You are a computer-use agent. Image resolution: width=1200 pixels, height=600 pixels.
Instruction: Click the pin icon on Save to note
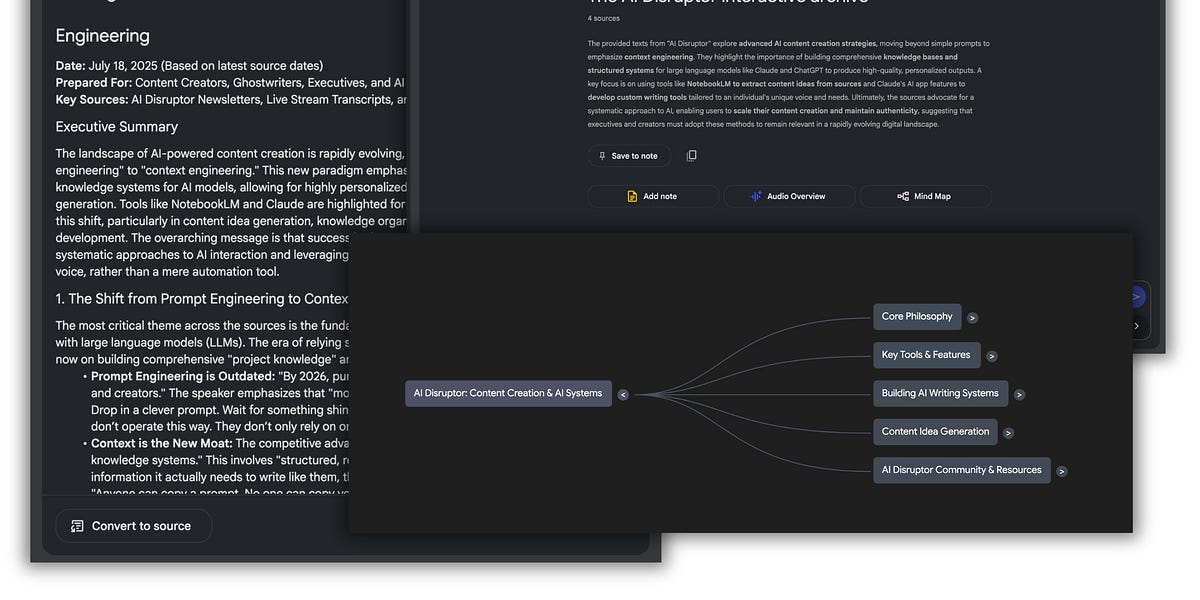click(602, 156)
